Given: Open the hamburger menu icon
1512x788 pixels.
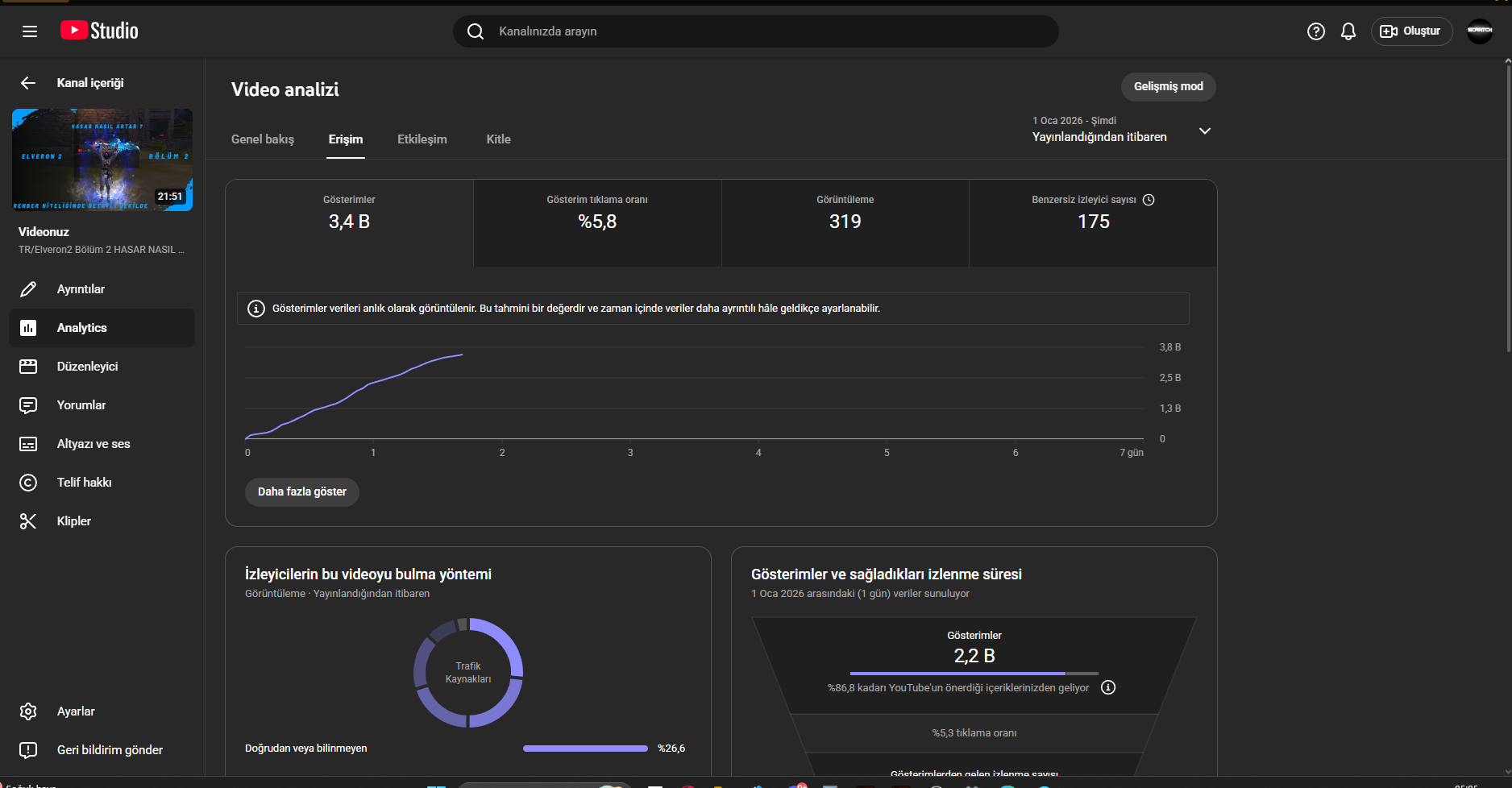Looking at the screenshot, I should 30,31.
